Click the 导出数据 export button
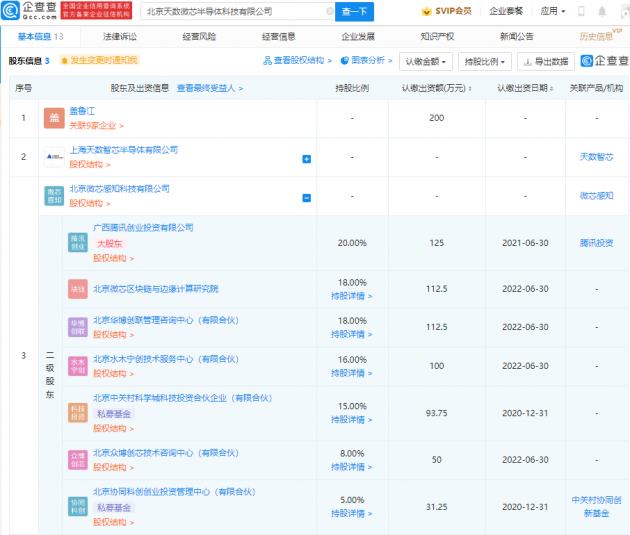Image resolution: width=630 pixels, height=535 pixels. 545,61
